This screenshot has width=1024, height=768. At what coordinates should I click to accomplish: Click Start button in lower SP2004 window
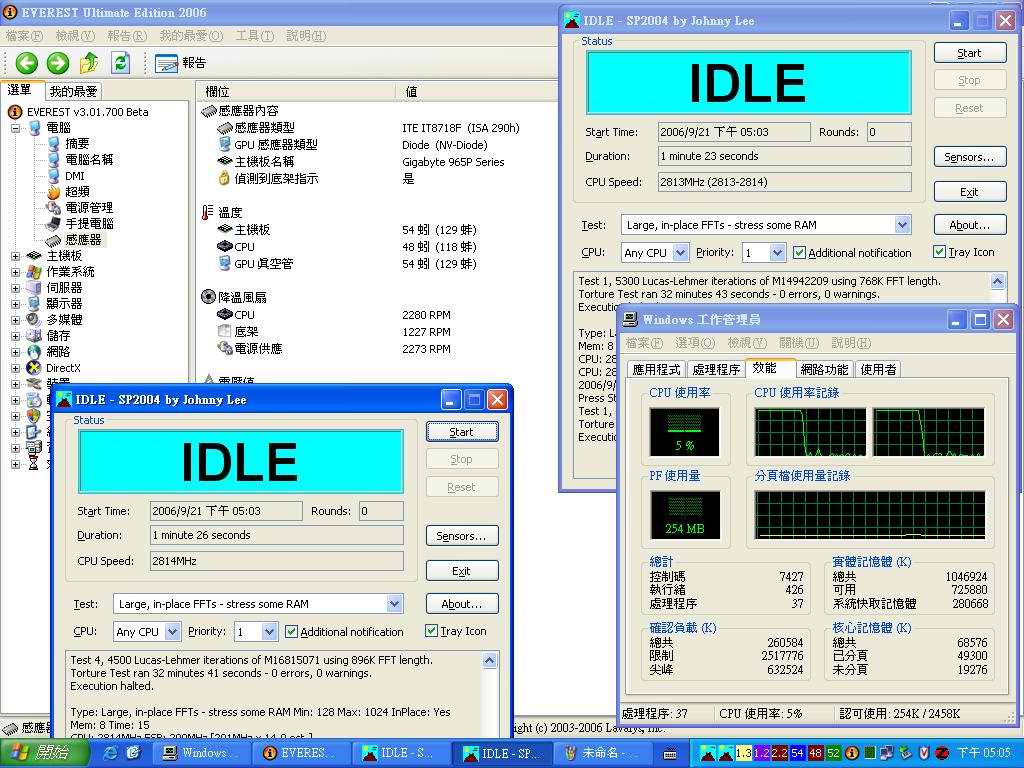coord(462,432)
